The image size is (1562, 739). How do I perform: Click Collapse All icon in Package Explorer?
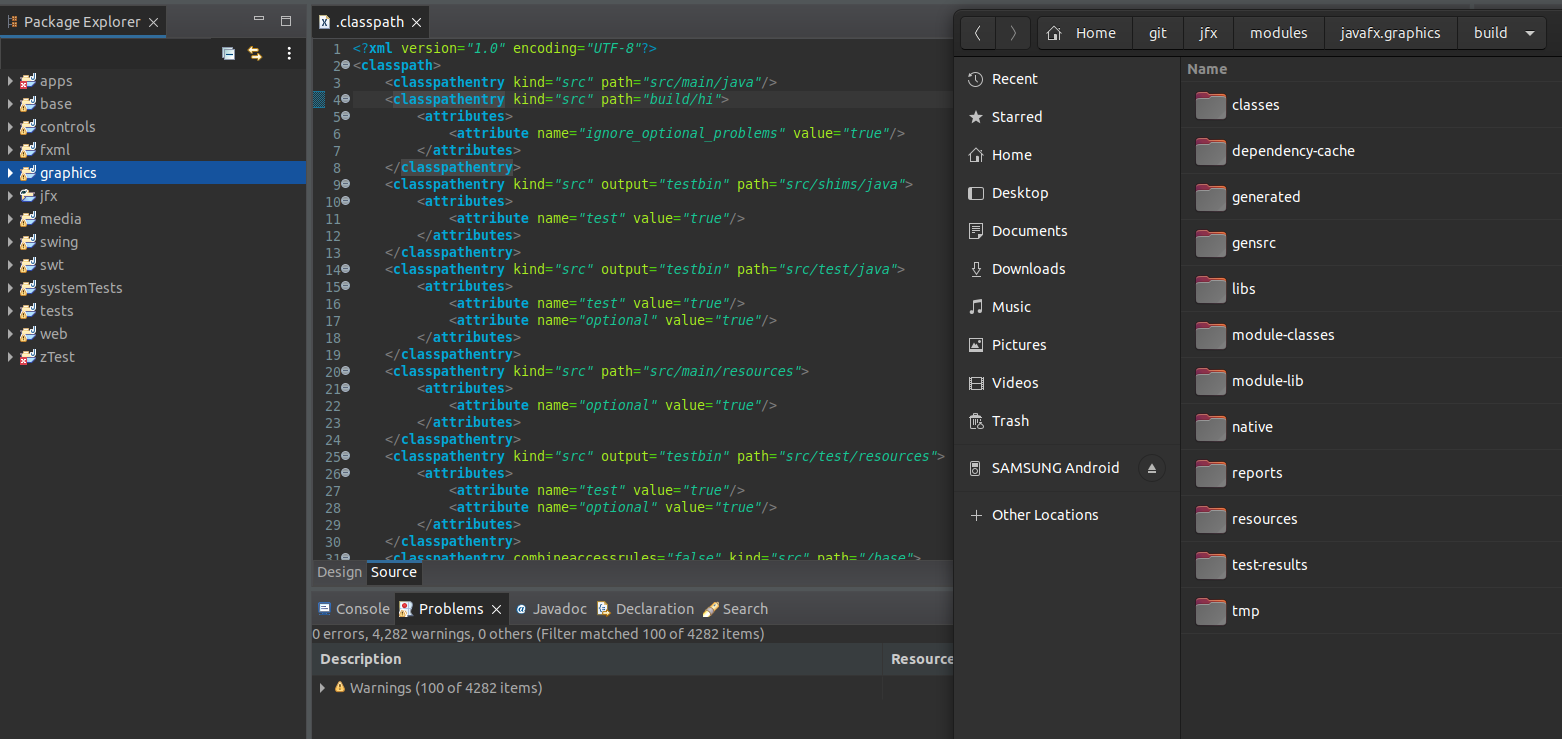[x=228, y=54]
